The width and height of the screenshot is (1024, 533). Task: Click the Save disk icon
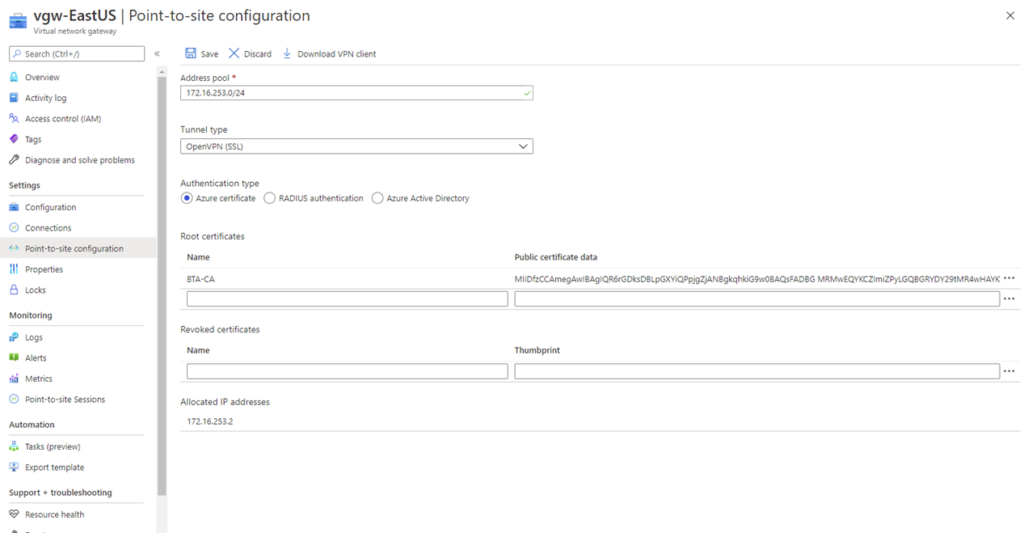191,54
